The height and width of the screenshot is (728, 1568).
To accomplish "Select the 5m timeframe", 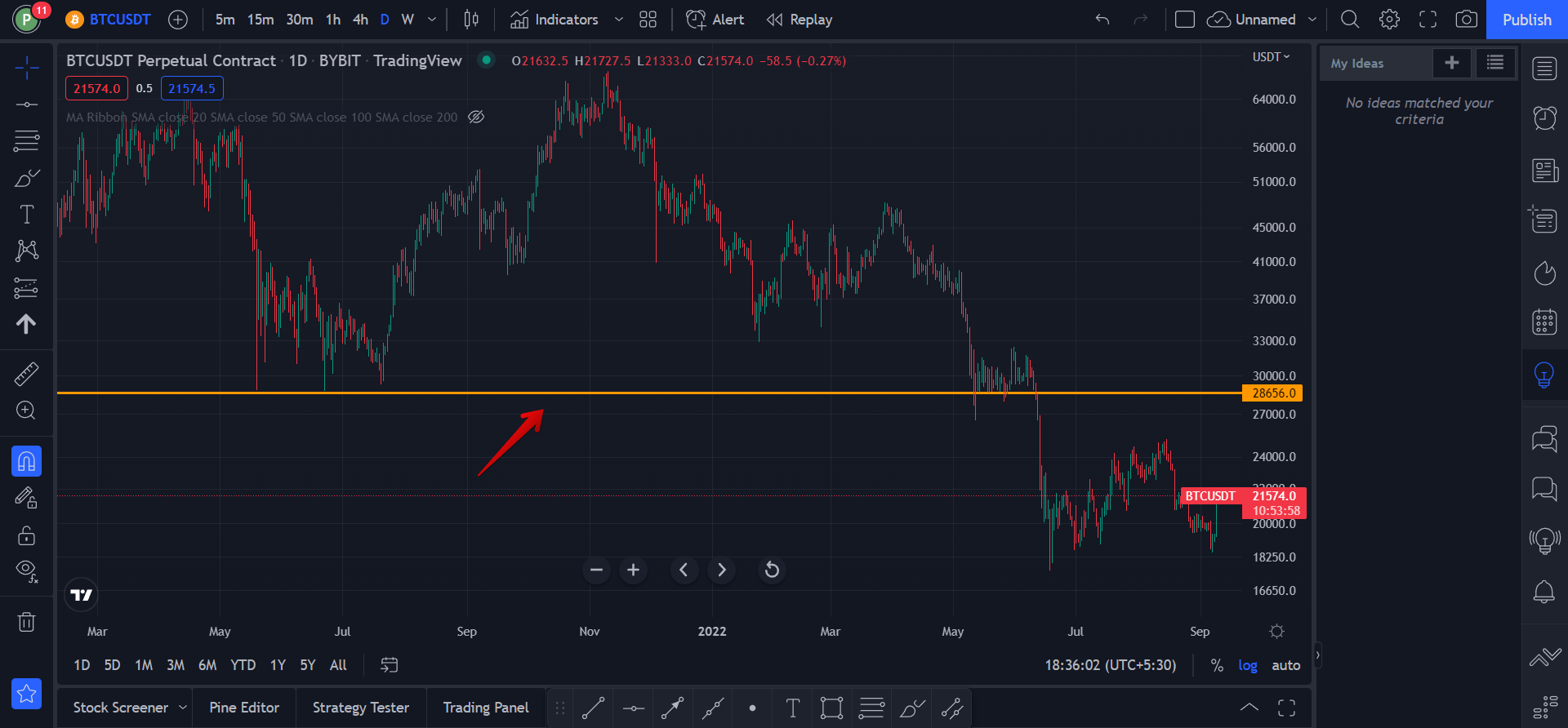I will tap(225, 20).
